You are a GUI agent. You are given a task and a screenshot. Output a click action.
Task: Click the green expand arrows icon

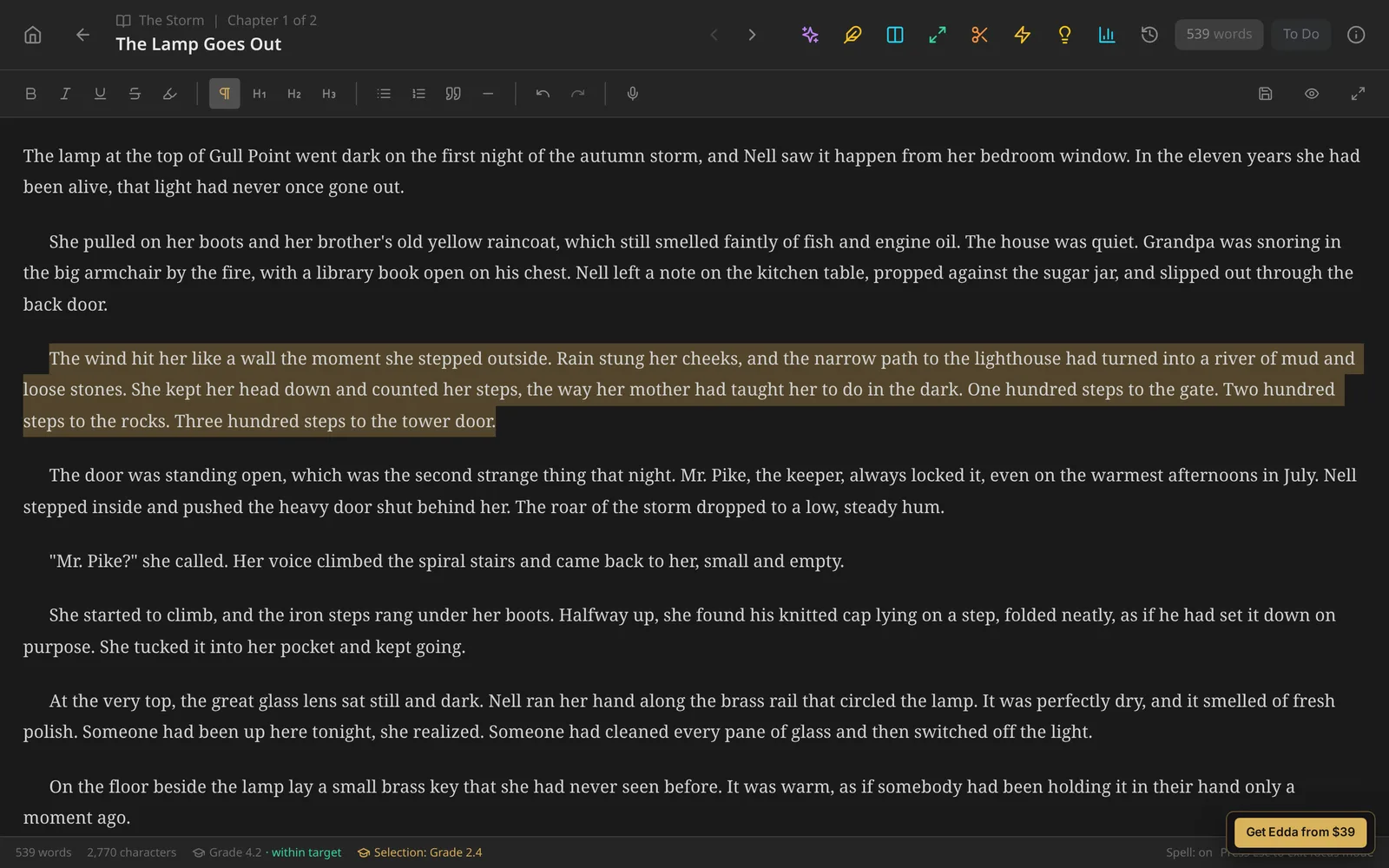pyautogui.click(x=938, y=35)
